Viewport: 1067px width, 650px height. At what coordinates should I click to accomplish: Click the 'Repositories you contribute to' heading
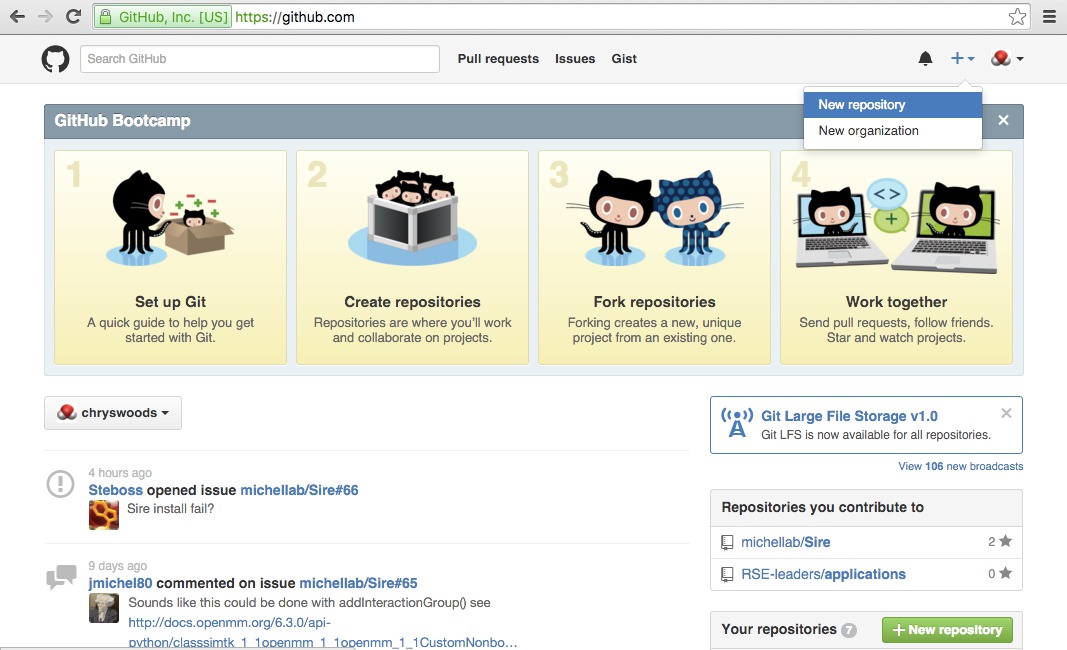tap(823, 507)
